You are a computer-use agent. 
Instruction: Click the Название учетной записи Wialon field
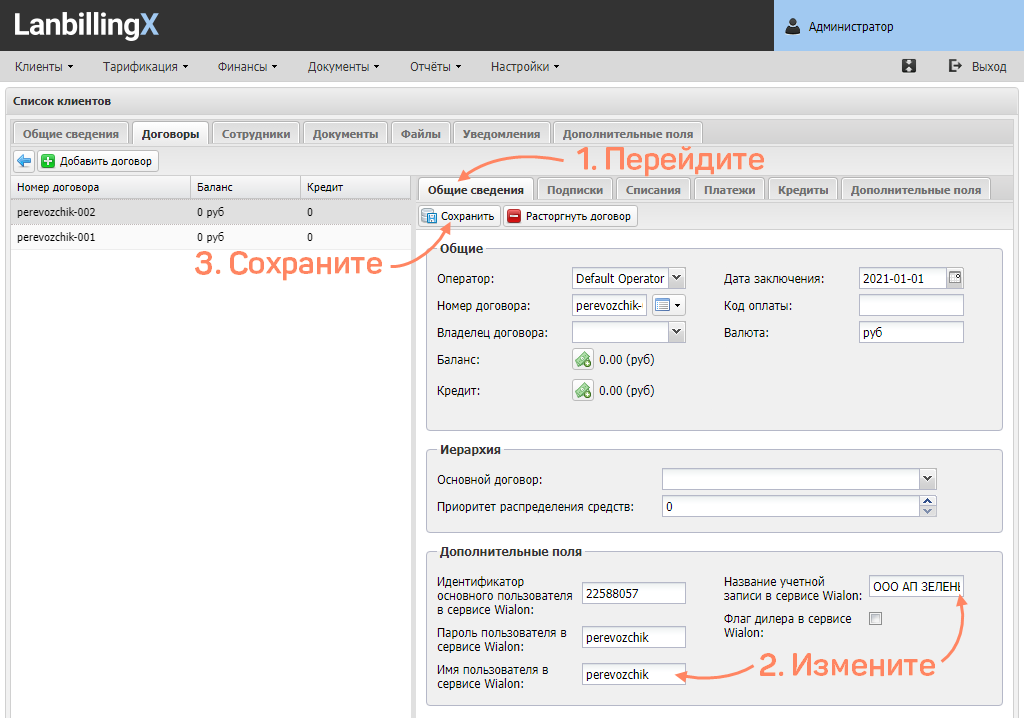coord(916,587)
